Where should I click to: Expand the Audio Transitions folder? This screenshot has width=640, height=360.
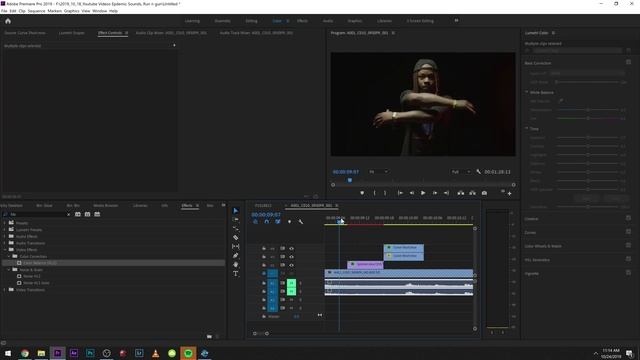pos(4,243)
